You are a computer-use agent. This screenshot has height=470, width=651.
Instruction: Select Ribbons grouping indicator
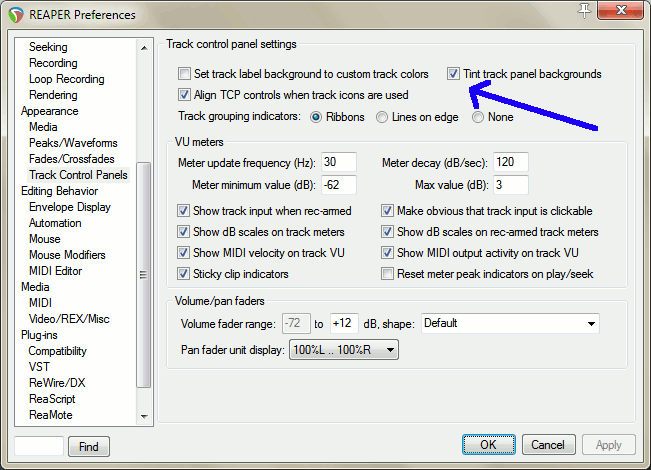click(316, 117)
